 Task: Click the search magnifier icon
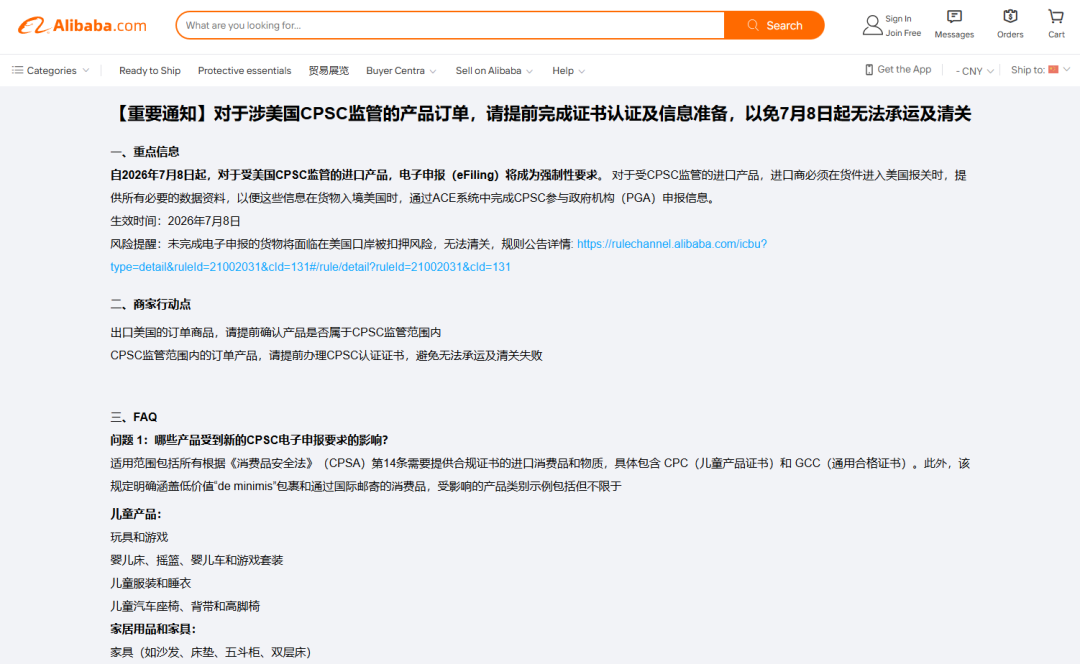coord(753,25)
